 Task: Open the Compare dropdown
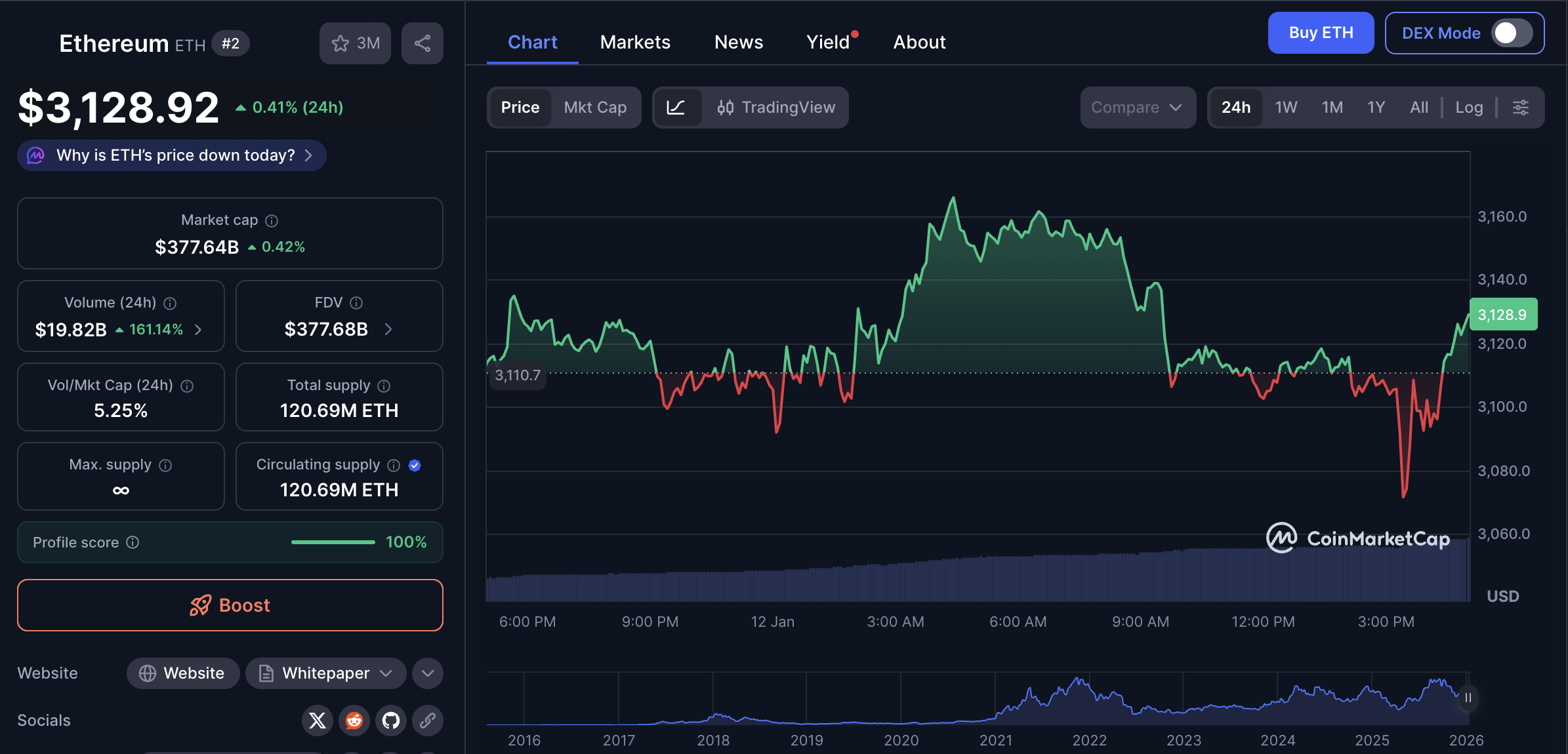1138,107
